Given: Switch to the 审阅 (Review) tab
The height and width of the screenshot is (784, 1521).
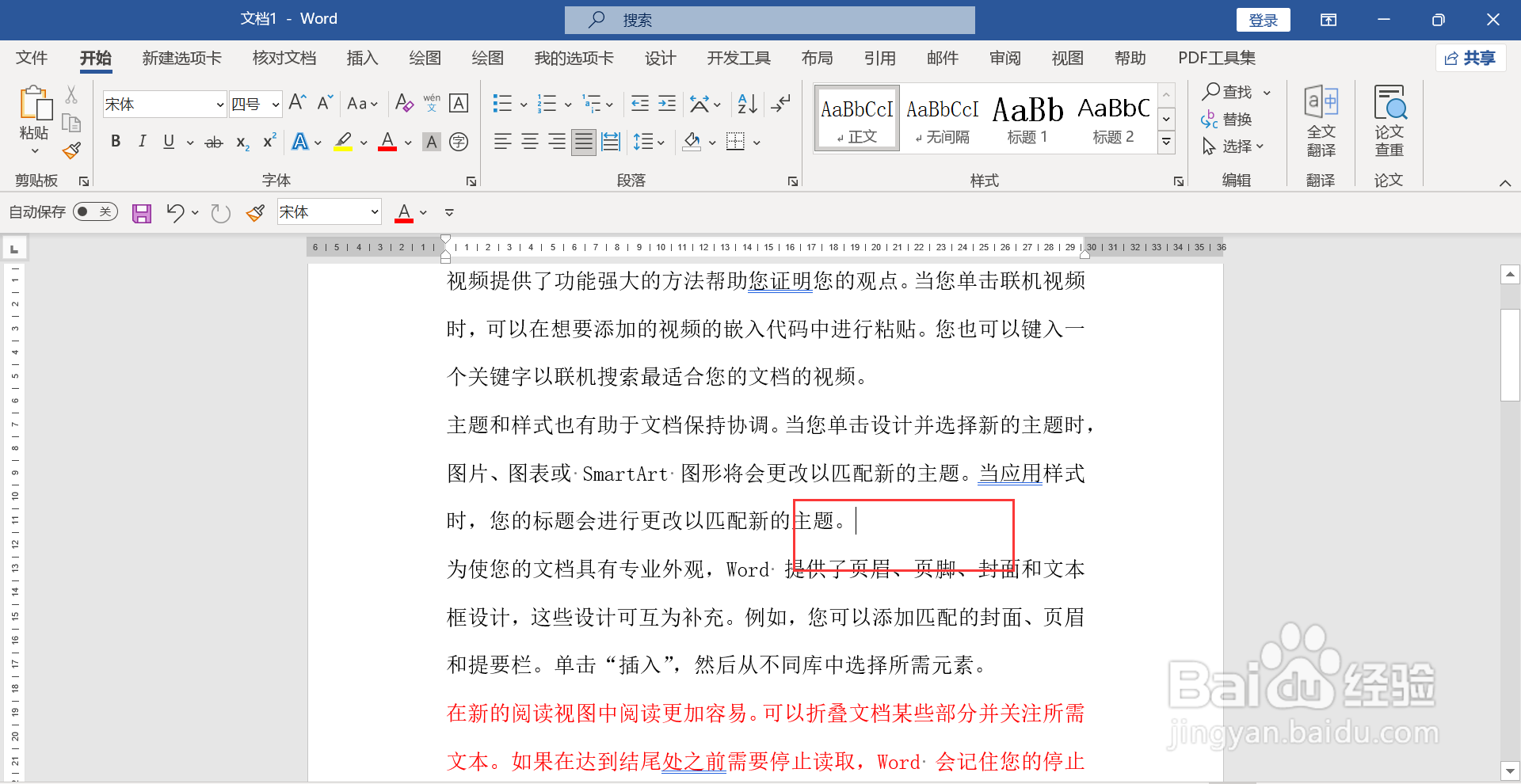Looking at the screenshot, I should (1004, 58).
